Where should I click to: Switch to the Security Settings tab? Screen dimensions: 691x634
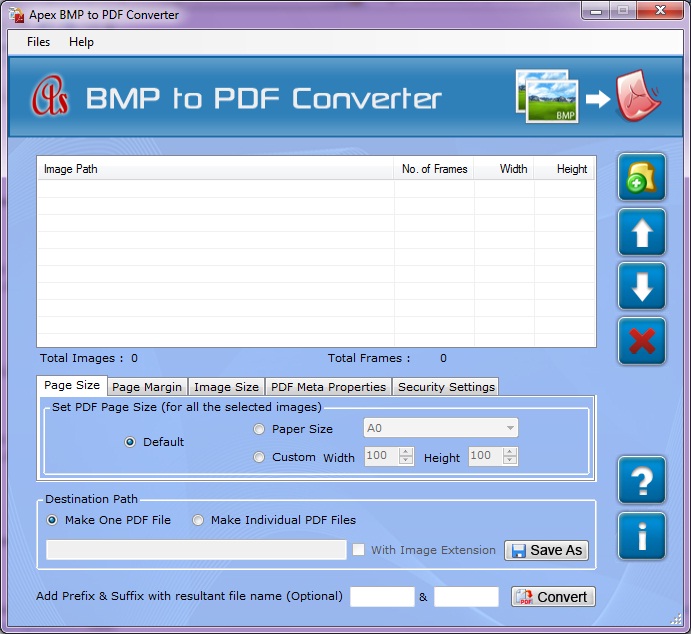[x=446, y=387]
